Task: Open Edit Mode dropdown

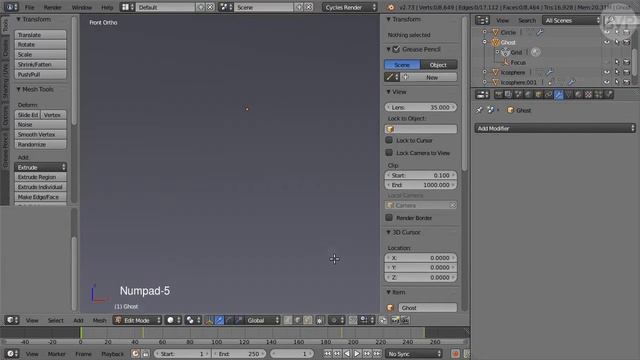Action: click(x=137, y=320)
